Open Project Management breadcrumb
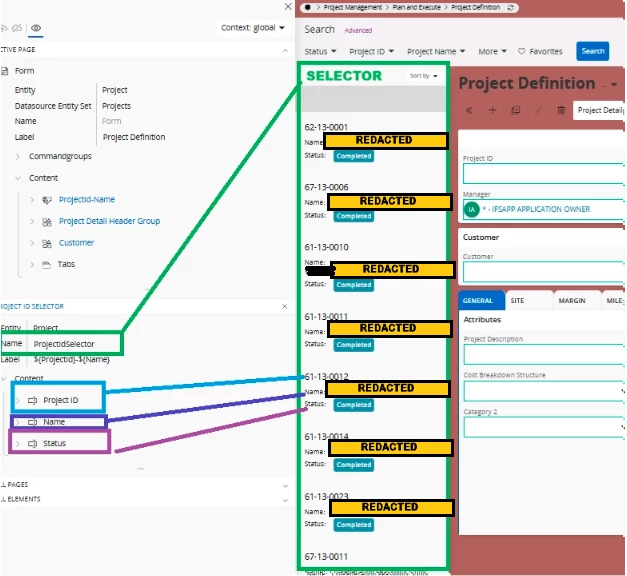627x576 pixels. pyautogui.click(x=353, y=7)
